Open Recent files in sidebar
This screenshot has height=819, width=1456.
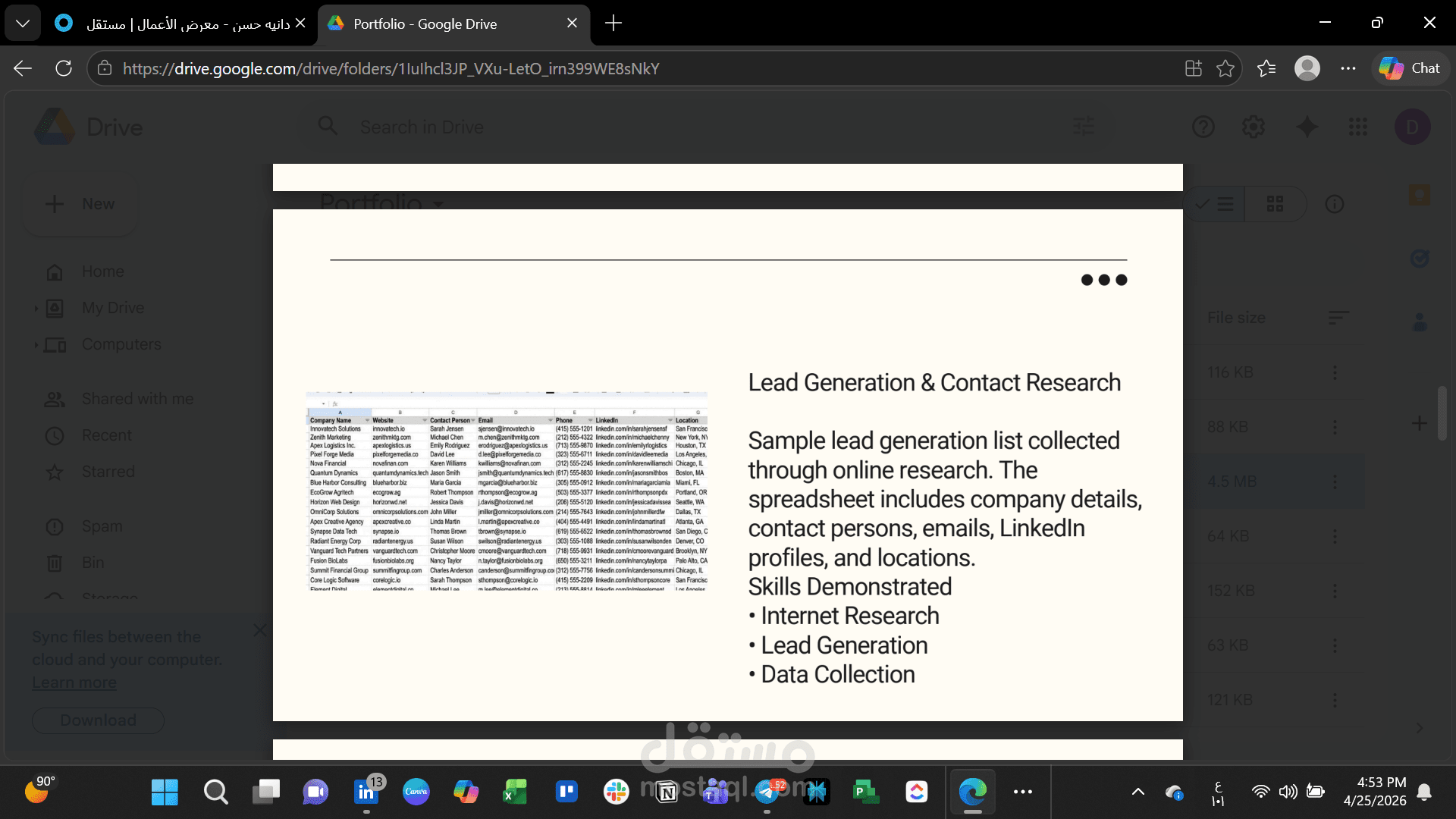click(x=106, y=435)
